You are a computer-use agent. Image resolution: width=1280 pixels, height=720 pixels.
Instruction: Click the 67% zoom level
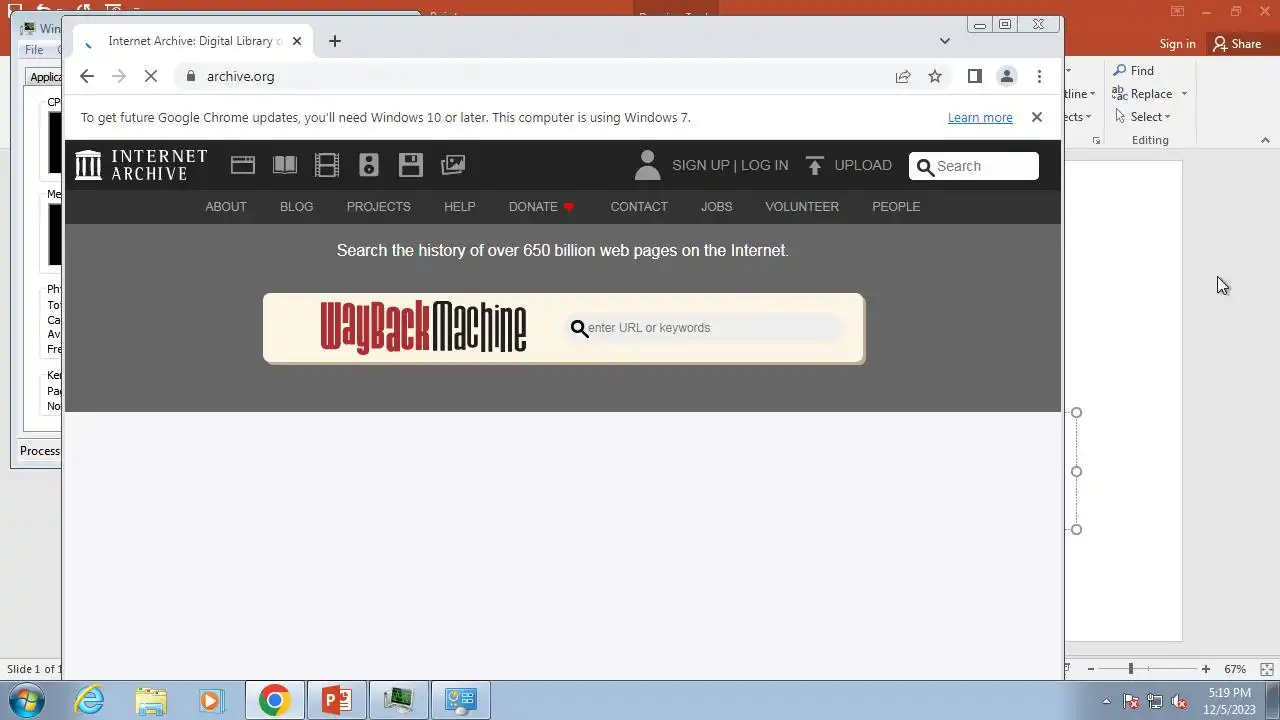pyautogui.click(x=1235, y=669)
